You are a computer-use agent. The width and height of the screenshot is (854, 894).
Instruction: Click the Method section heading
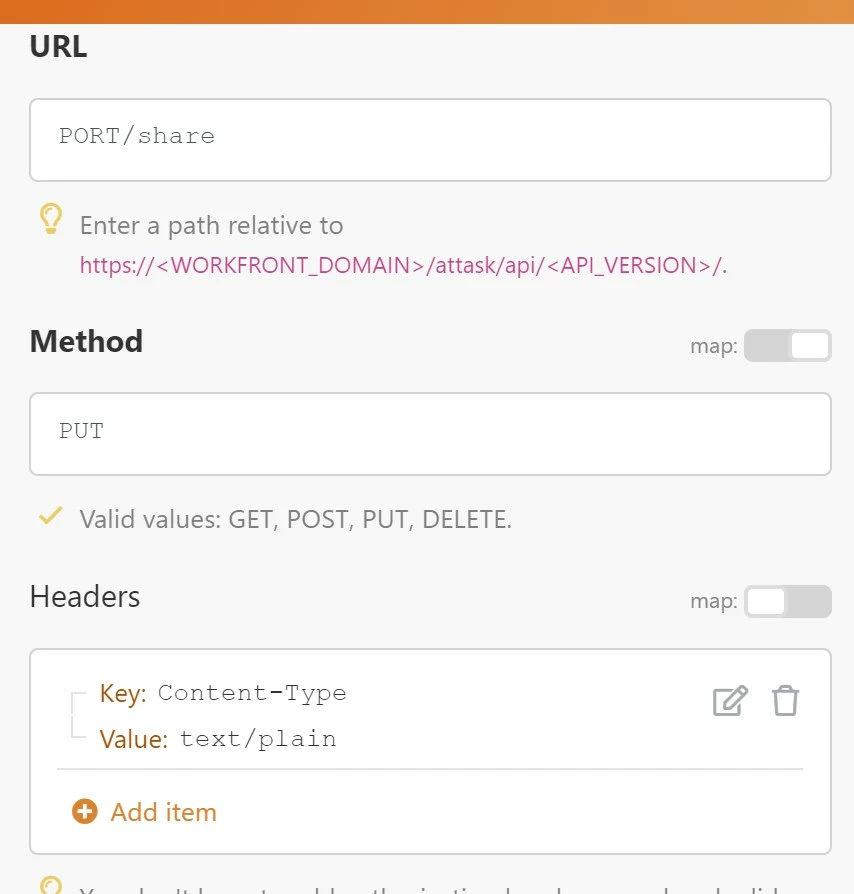86,342
